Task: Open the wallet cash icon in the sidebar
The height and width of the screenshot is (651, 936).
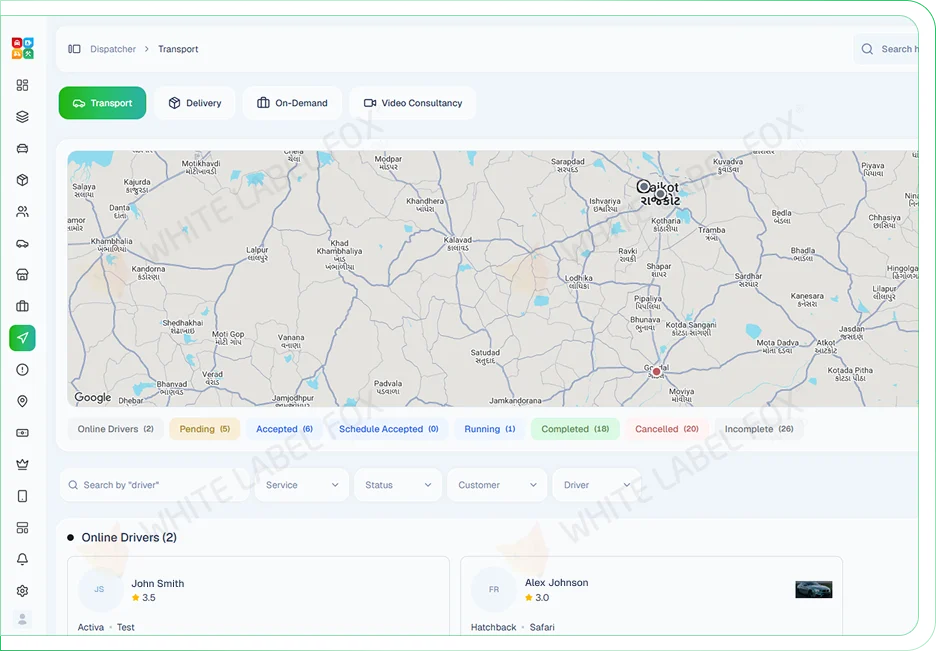Action: pyautogui.click(x=22, y=433)
